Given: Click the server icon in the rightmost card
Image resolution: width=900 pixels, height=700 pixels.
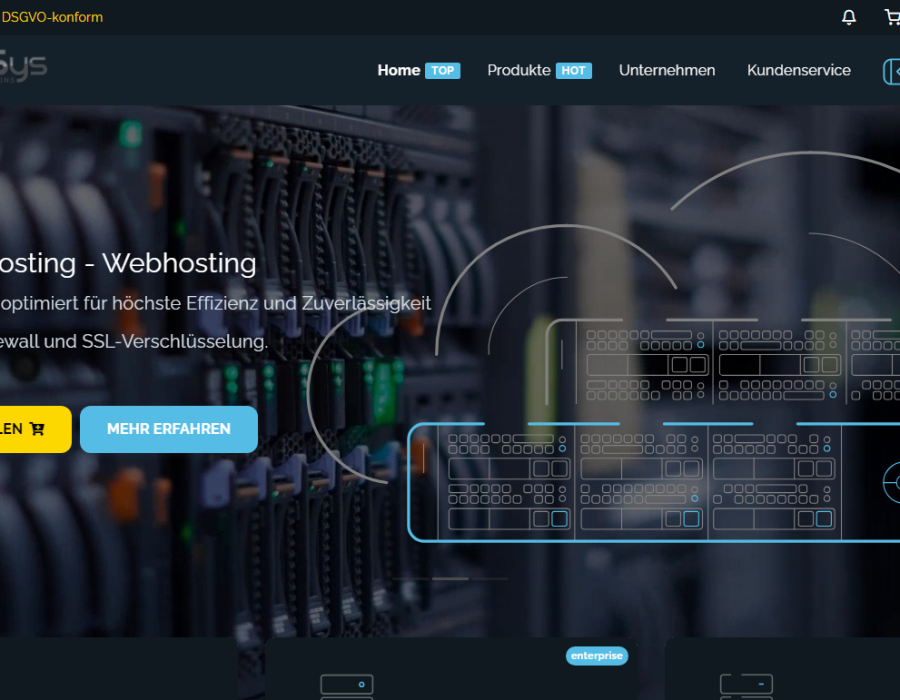Looking at the screenshot, I should tap(746, 686).
